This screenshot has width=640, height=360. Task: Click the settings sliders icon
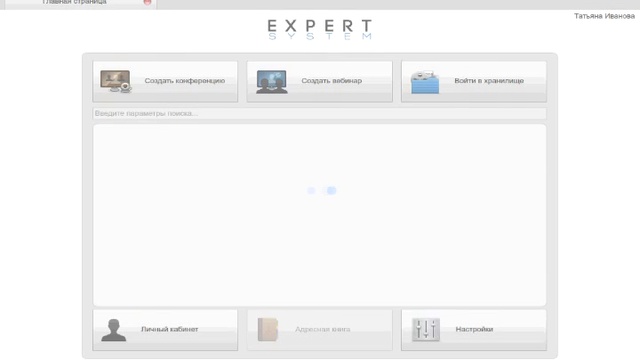point(426,329)
